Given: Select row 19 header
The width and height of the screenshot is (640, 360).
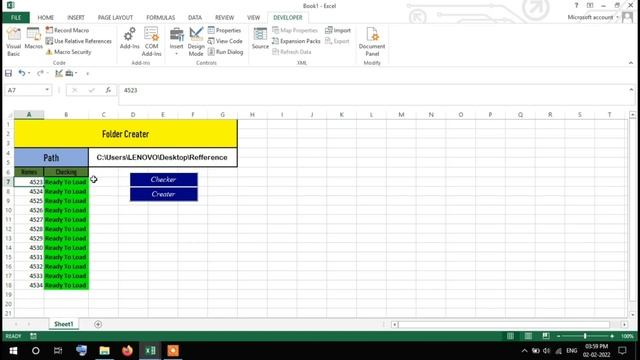Looking at the screenshot, I should 8,295.
